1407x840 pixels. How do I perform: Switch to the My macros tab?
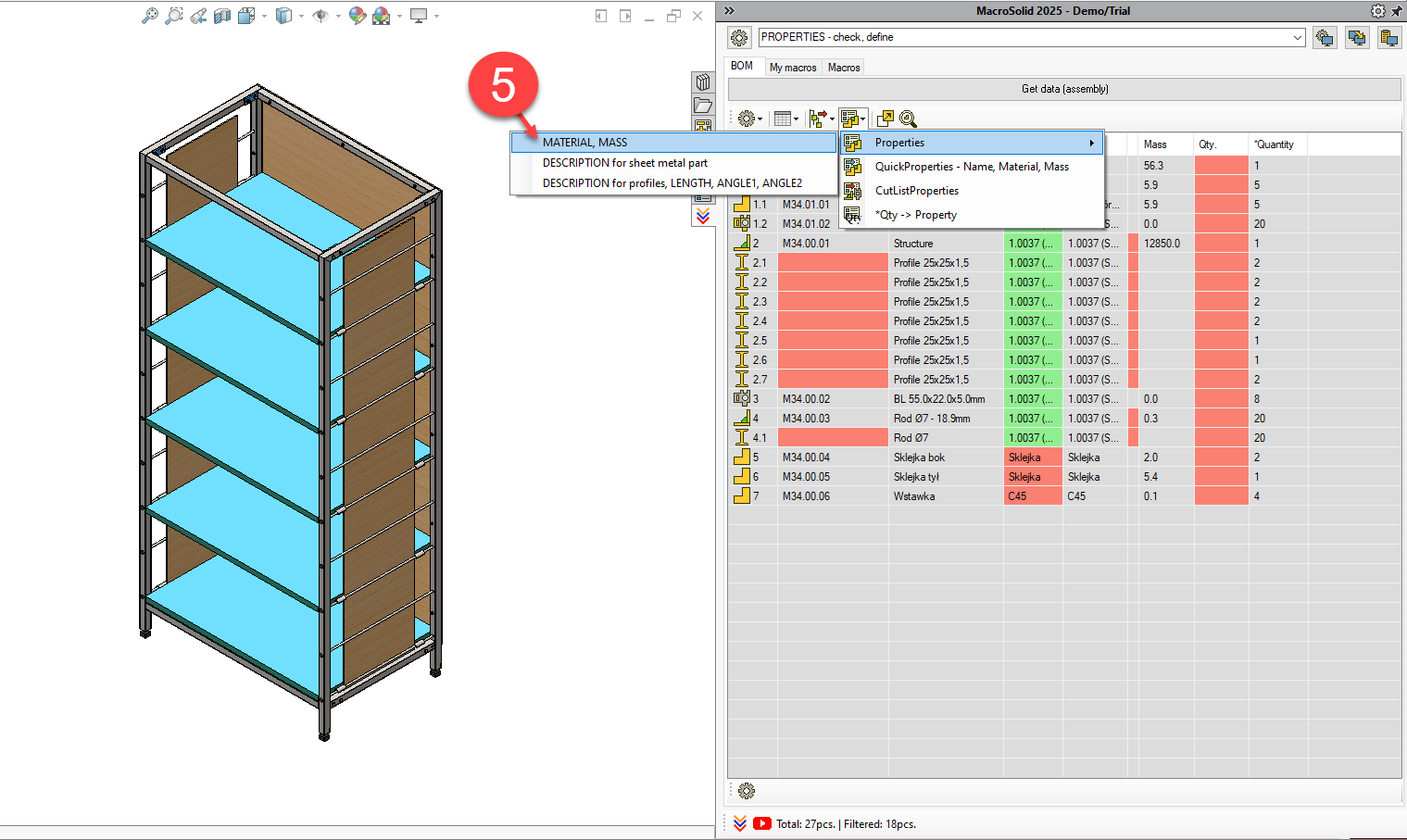point(793,68)
